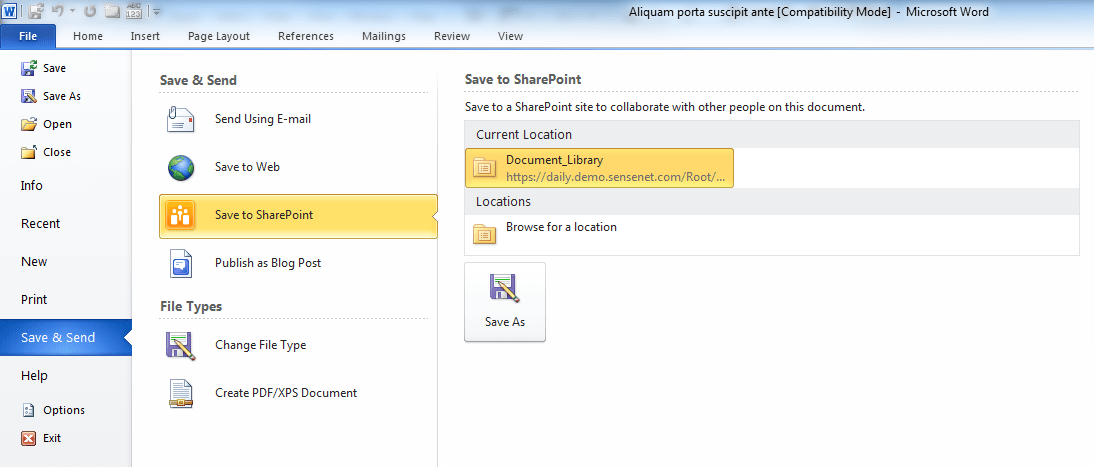Click the Undo arrow icon in Quick Access Toolbar
The width and height of the screenshot is (1094, 467).
pos(60,11)
